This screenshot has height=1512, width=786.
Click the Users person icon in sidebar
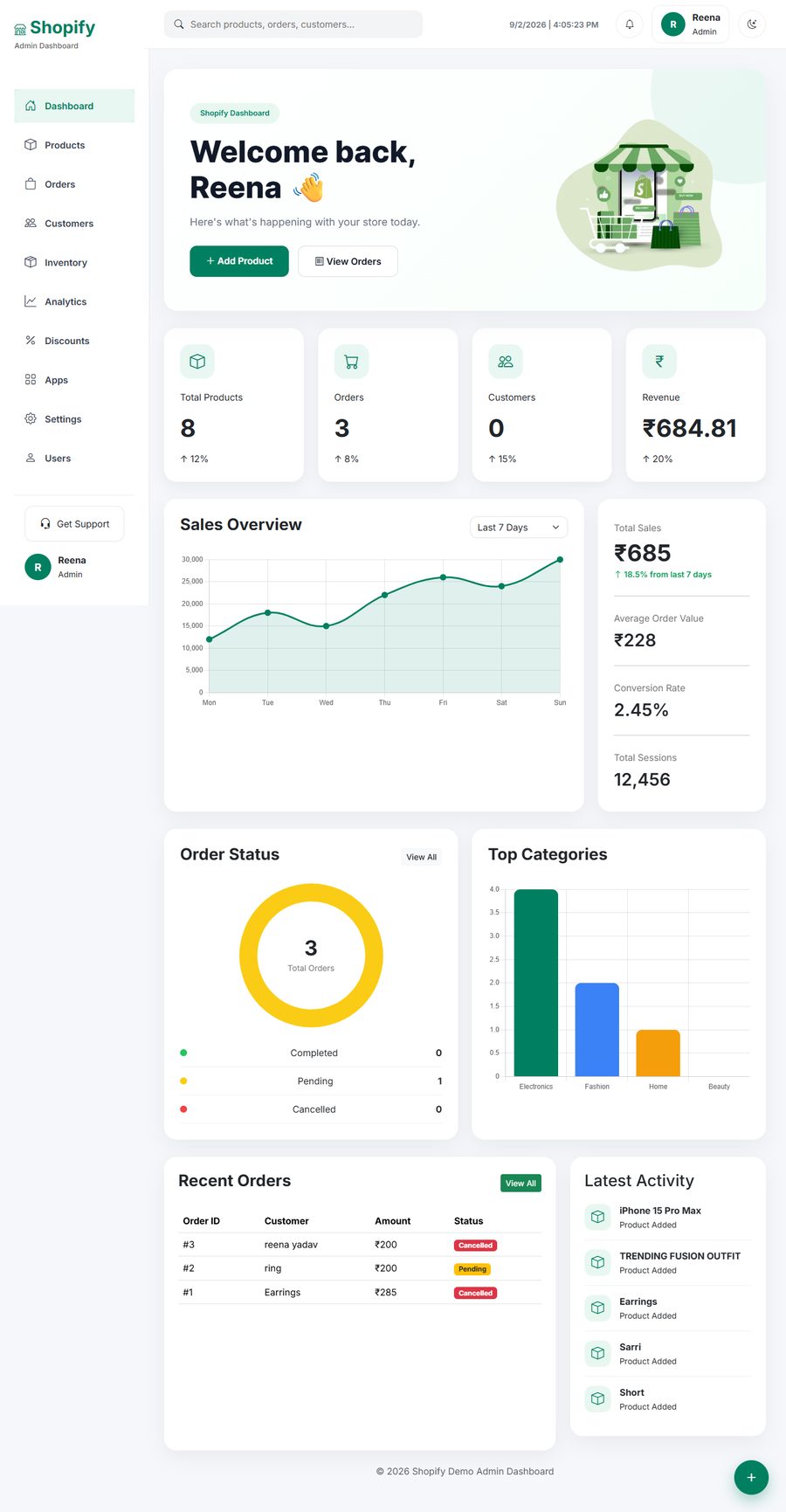(x=31, y=458)
